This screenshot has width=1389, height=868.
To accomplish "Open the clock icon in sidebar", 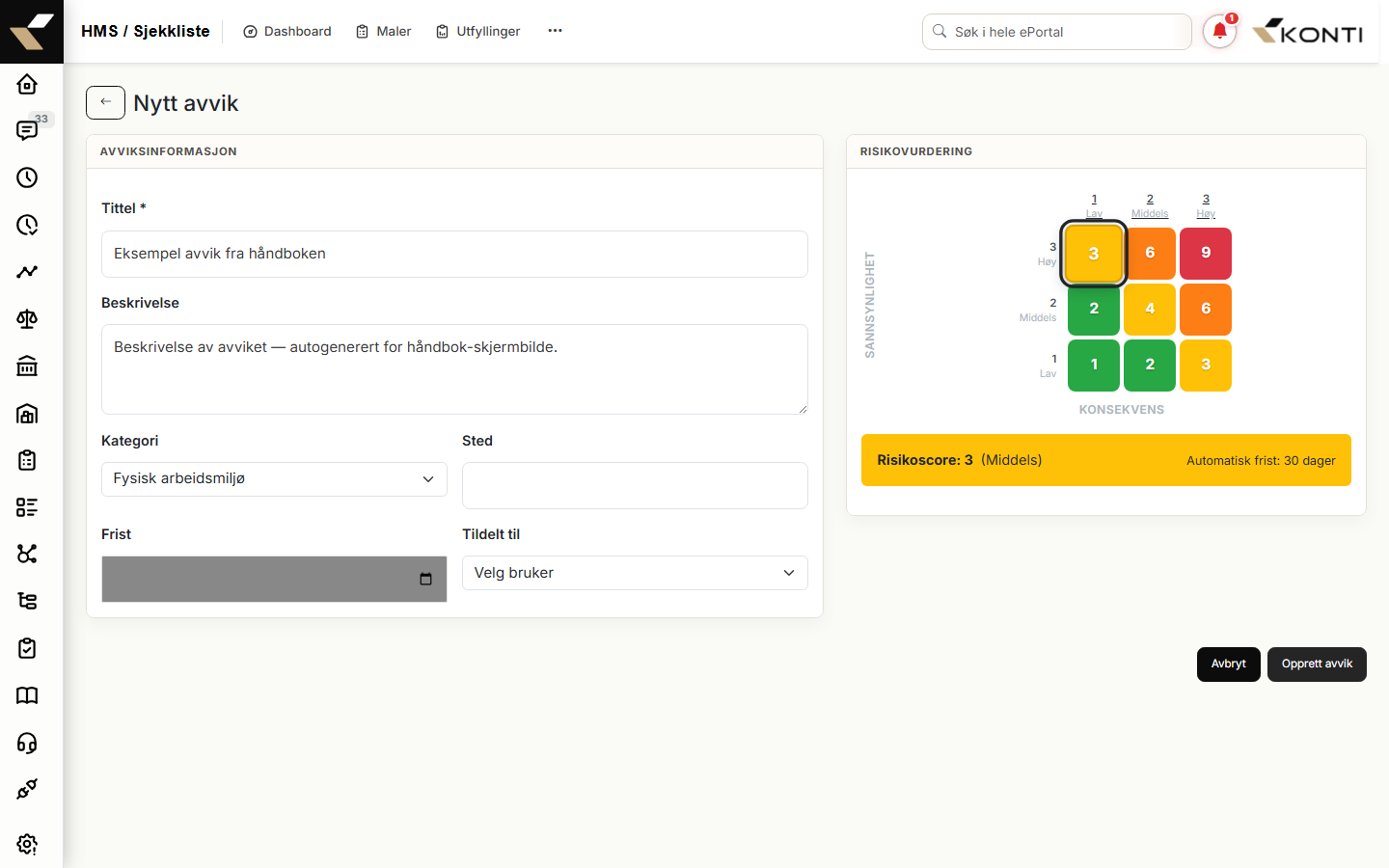I will point(27,177).
